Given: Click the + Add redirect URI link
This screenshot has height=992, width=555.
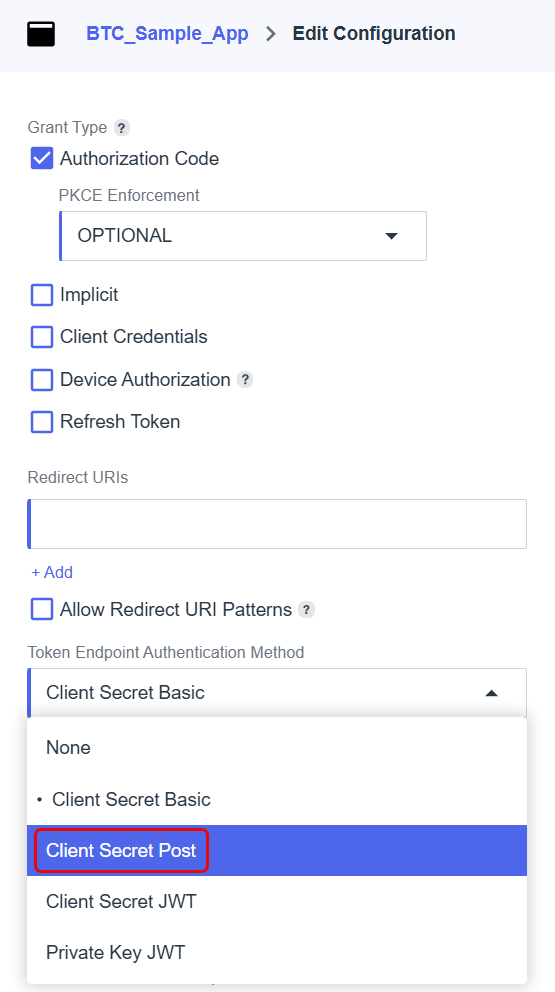Looking at the screenshot, I should point(52,573).
